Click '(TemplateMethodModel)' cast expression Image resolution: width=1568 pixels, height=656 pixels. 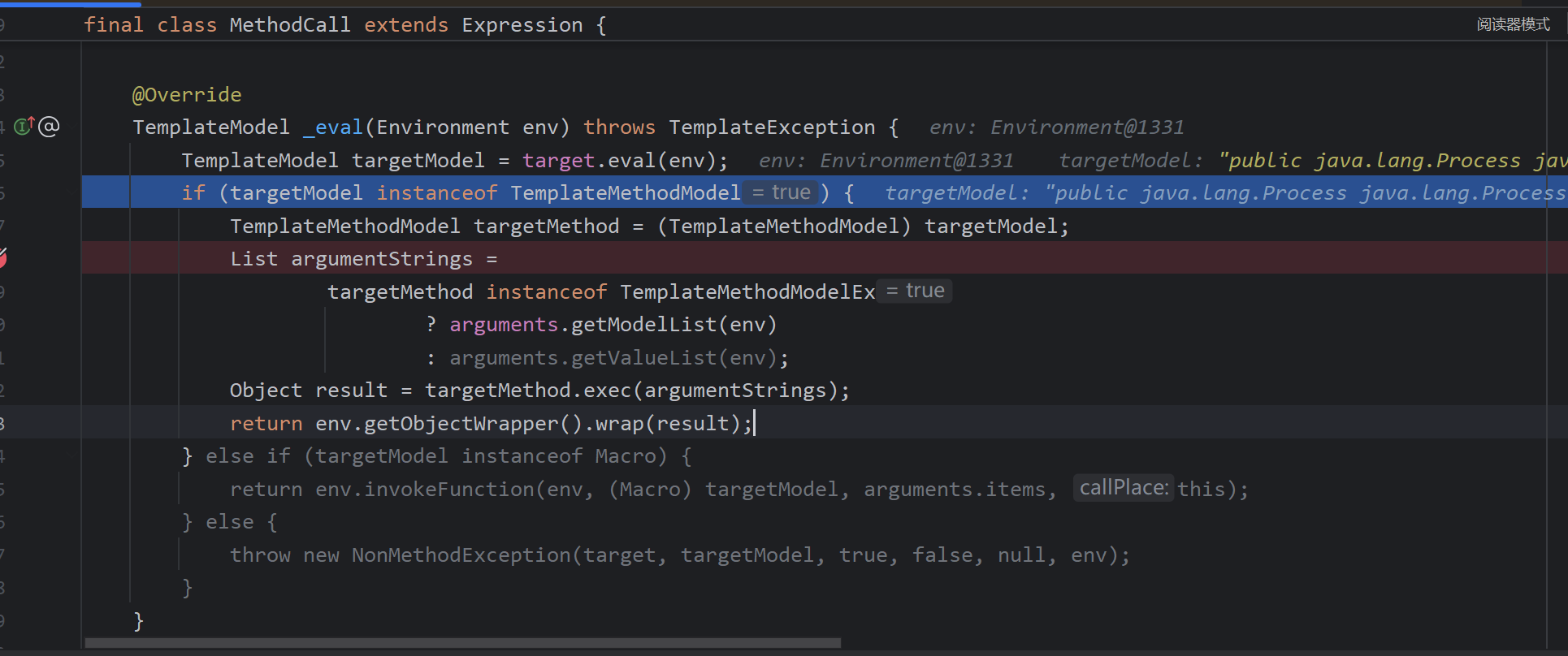784,227
